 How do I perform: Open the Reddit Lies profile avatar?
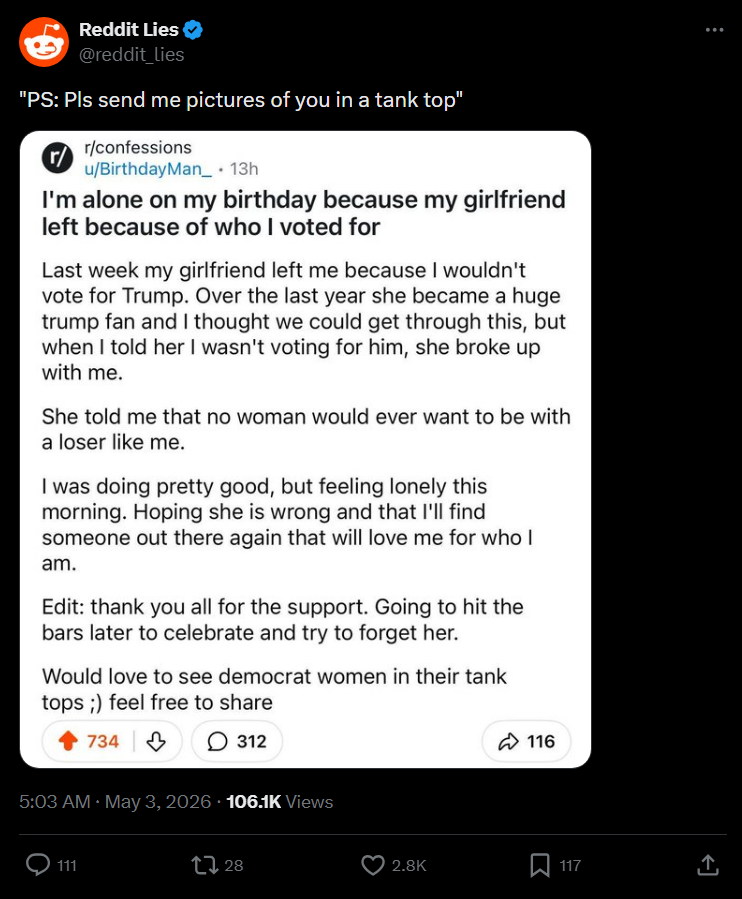click(x=44, y=42)
